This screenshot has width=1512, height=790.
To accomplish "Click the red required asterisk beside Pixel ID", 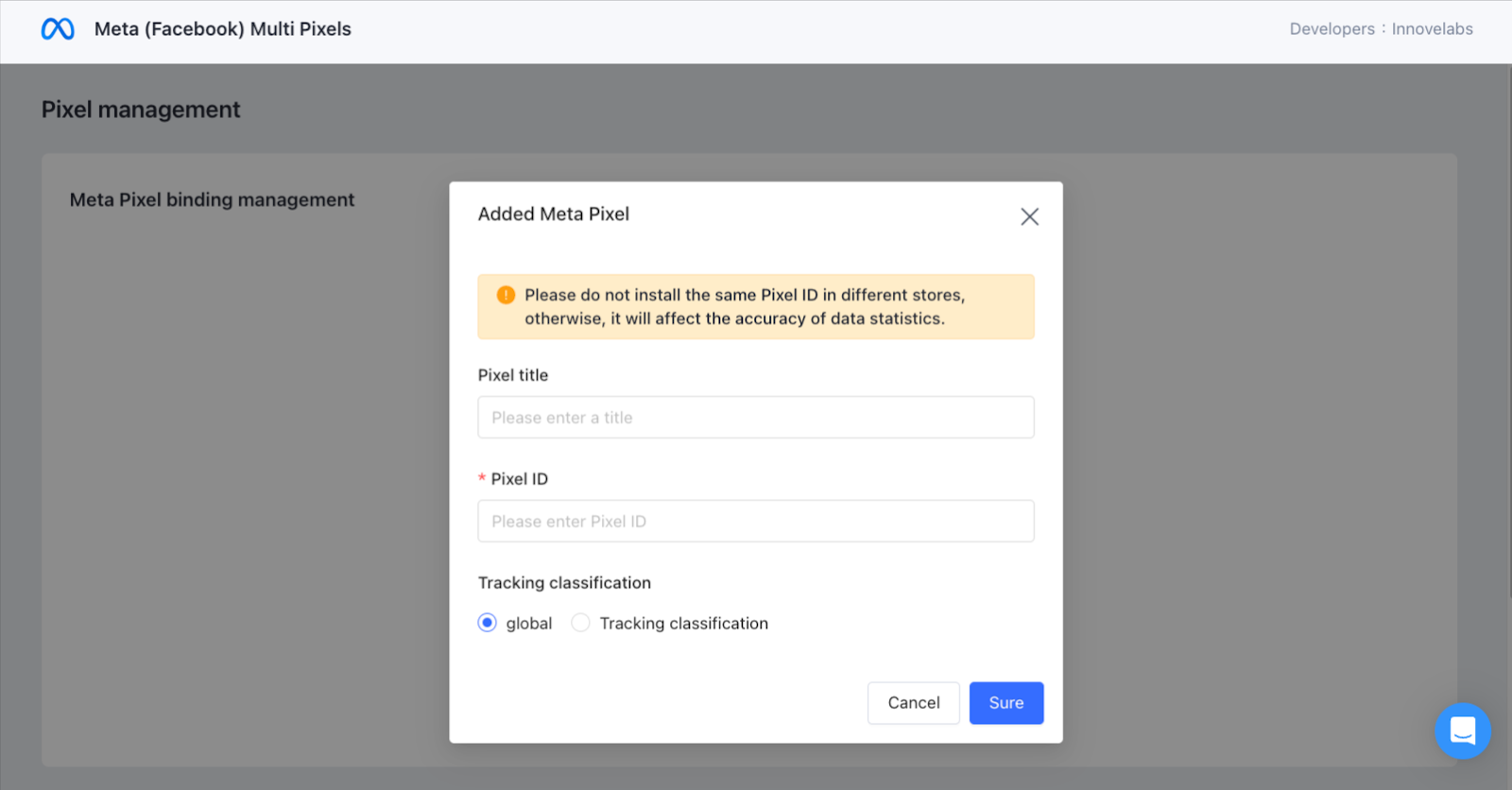I will point(482,478).
